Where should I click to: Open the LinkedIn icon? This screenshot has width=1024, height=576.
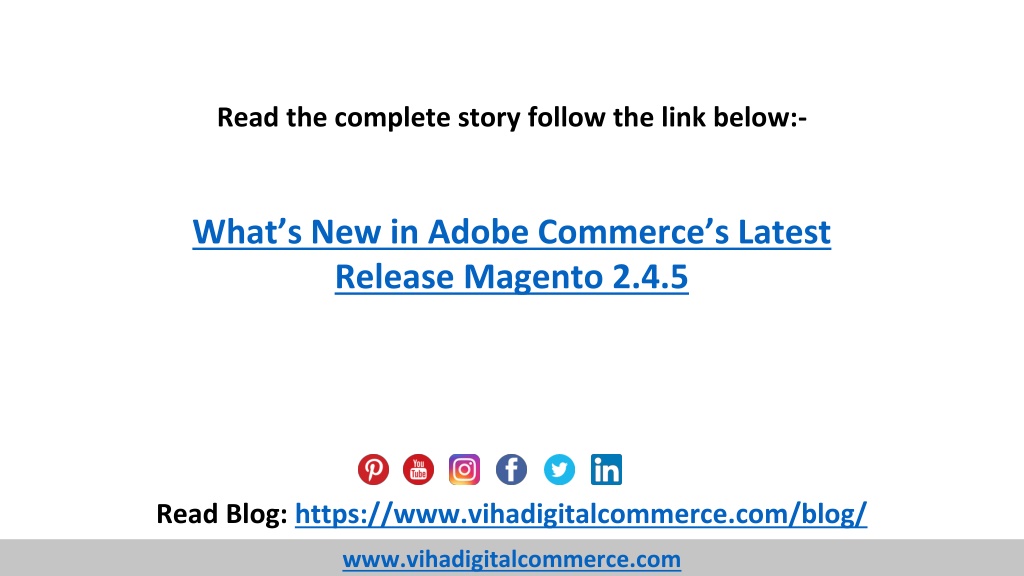(x=606, y=470)
